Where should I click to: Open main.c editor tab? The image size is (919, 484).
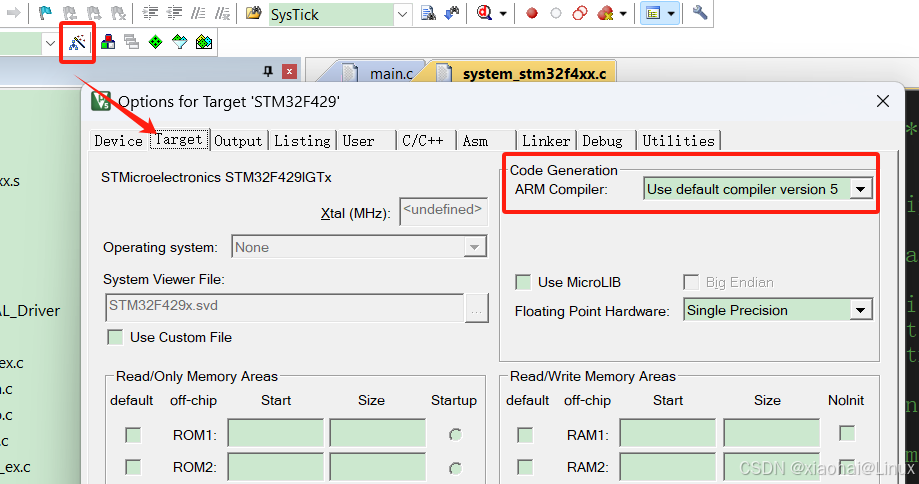(379, 73)
